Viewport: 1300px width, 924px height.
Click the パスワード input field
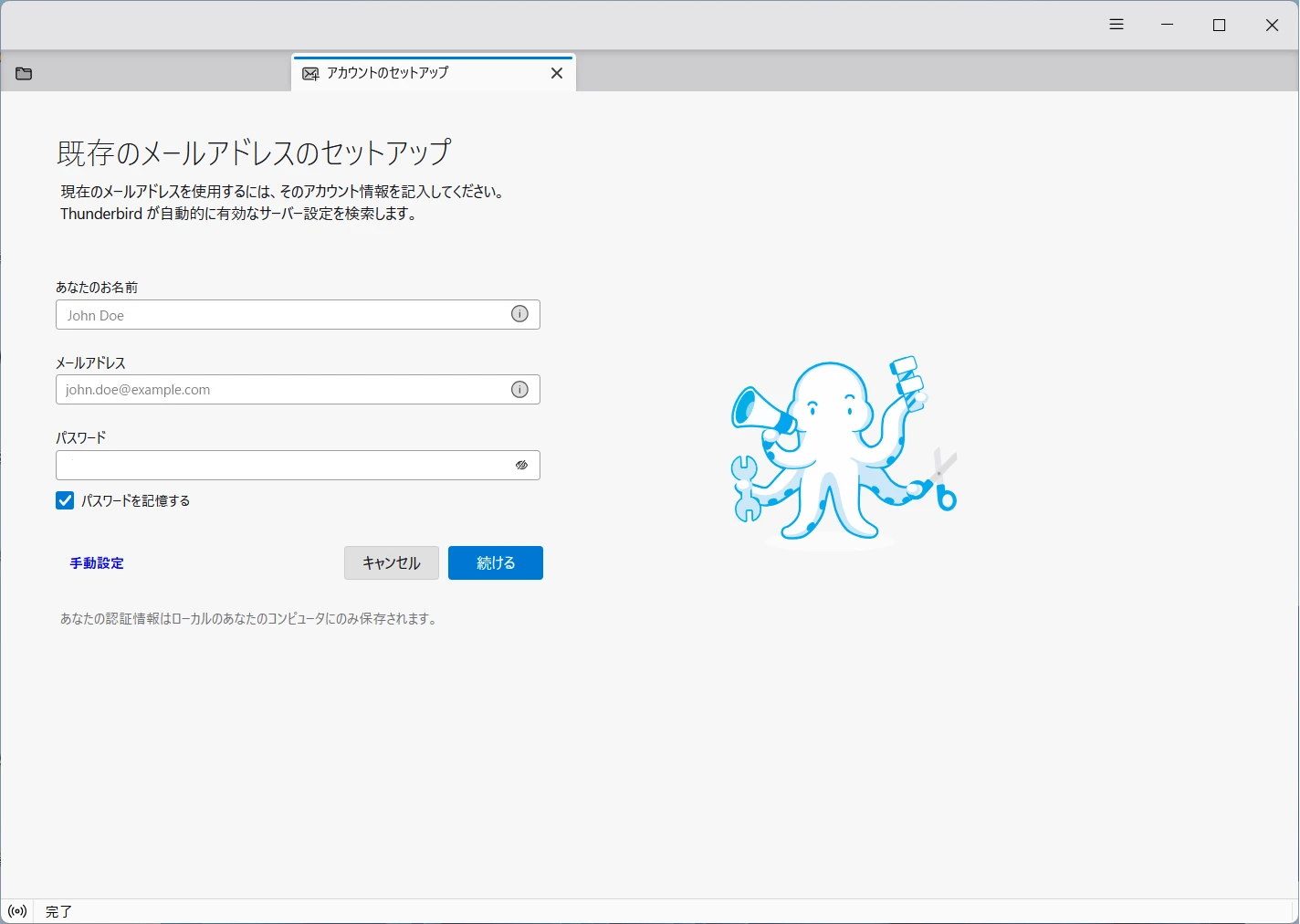click(x=274, y=465)
